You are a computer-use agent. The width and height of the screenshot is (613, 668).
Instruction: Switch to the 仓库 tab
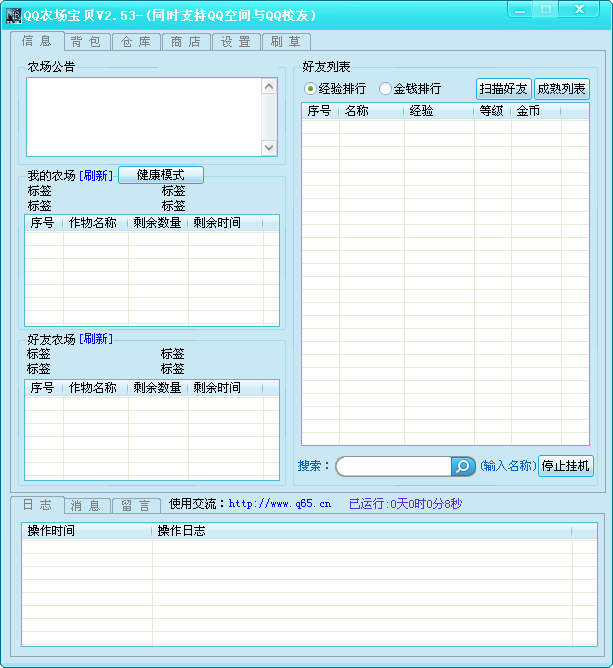pos(136,42)
